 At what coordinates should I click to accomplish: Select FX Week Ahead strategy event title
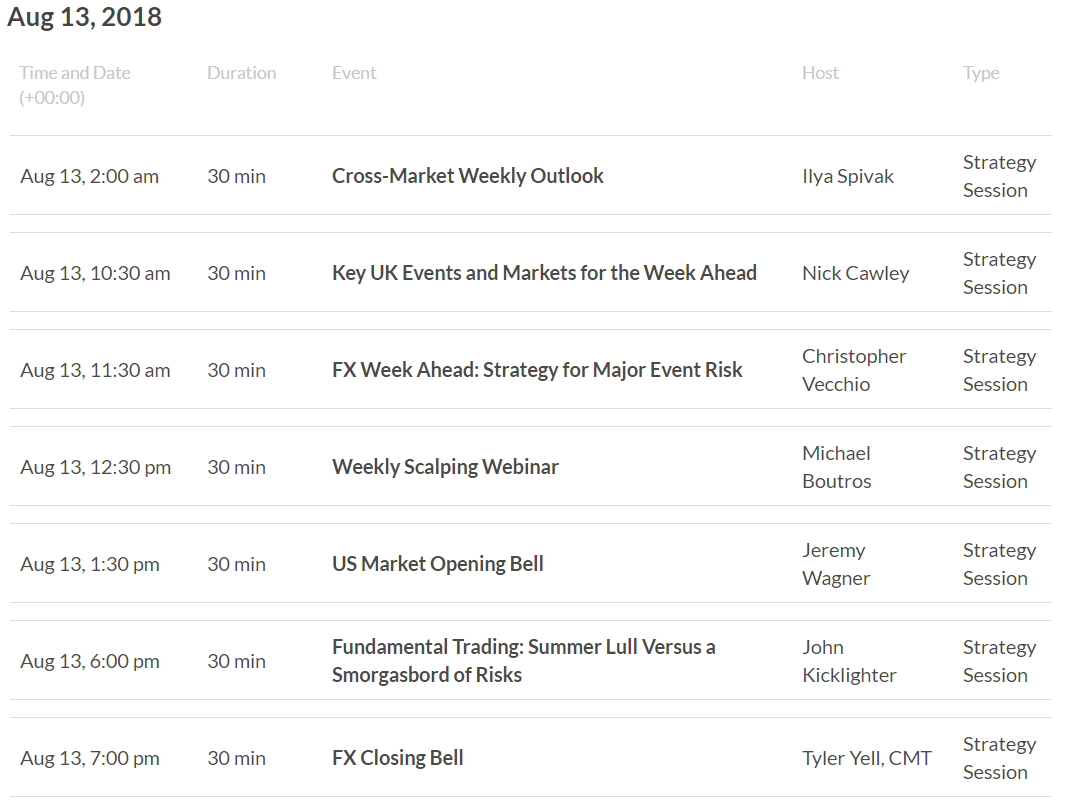point(537,370)
